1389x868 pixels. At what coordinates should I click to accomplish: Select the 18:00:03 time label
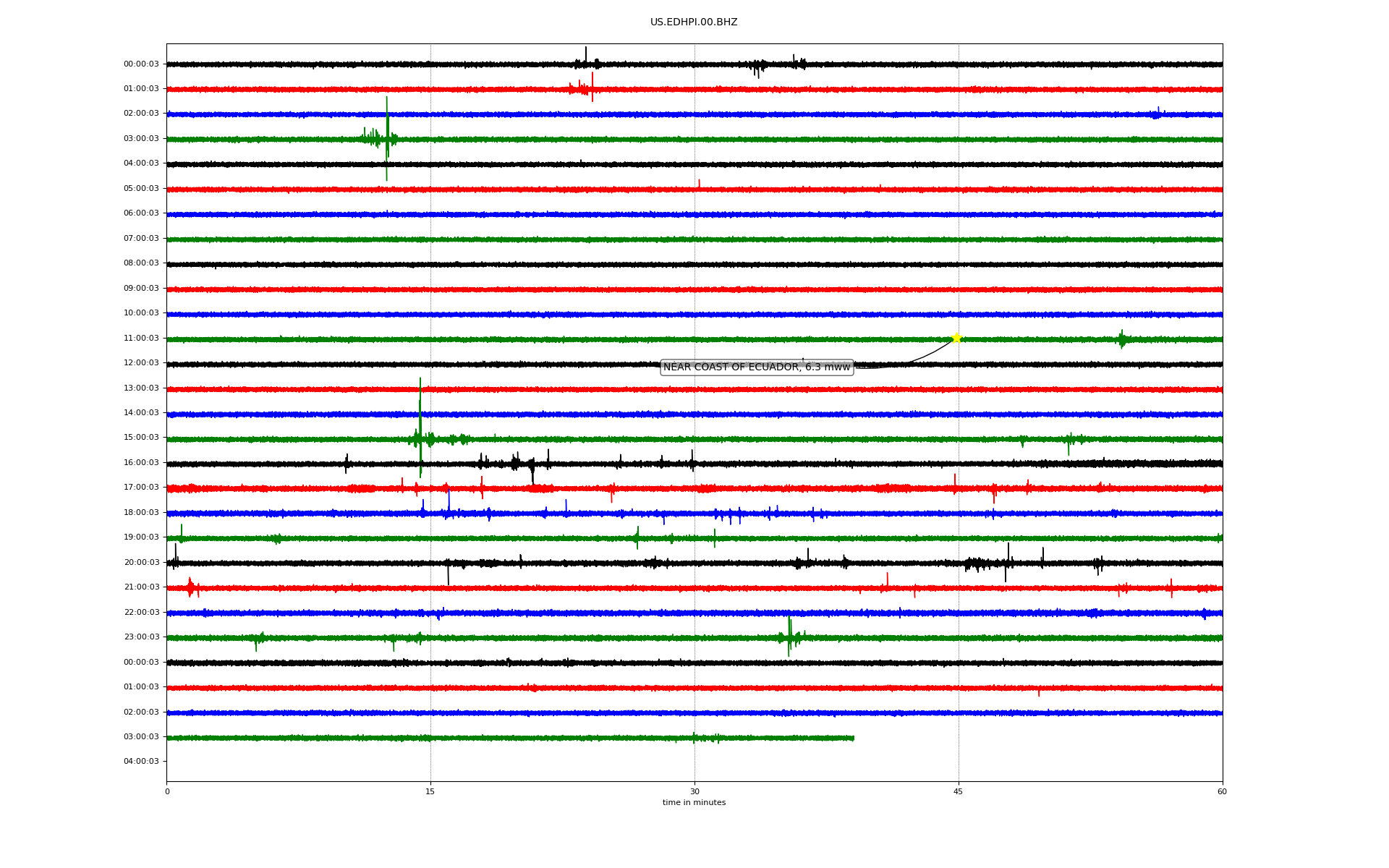[x=141, y=513]
